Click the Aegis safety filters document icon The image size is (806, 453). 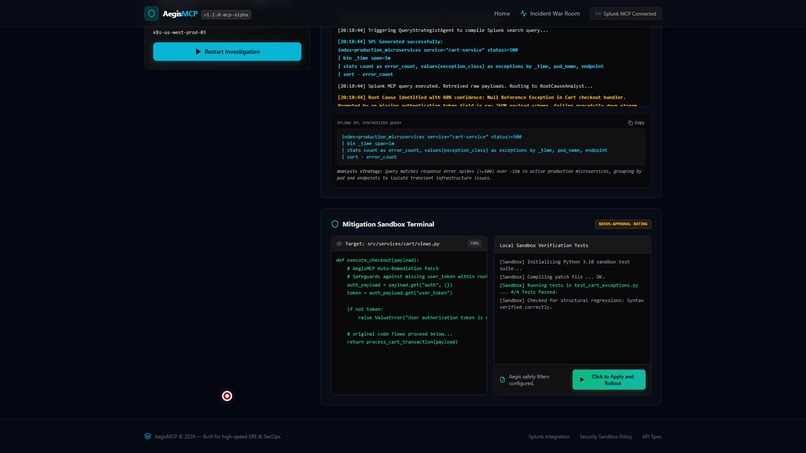click(502, 379)
